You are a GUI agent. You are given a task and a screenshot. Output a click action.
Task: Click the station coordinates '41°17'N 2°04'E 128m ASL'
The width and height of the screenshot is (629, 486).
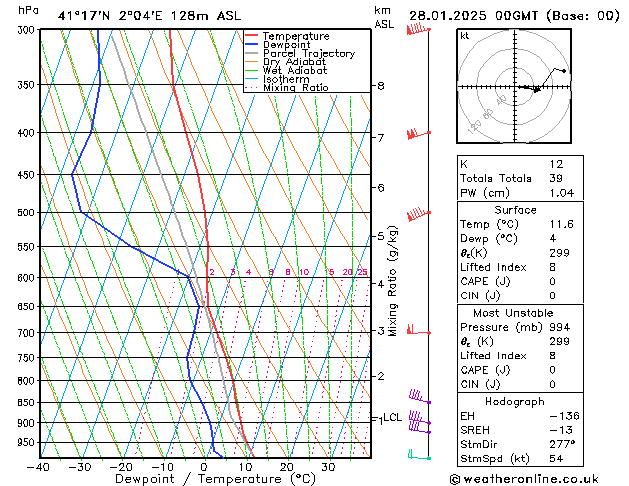coord(149,16)
